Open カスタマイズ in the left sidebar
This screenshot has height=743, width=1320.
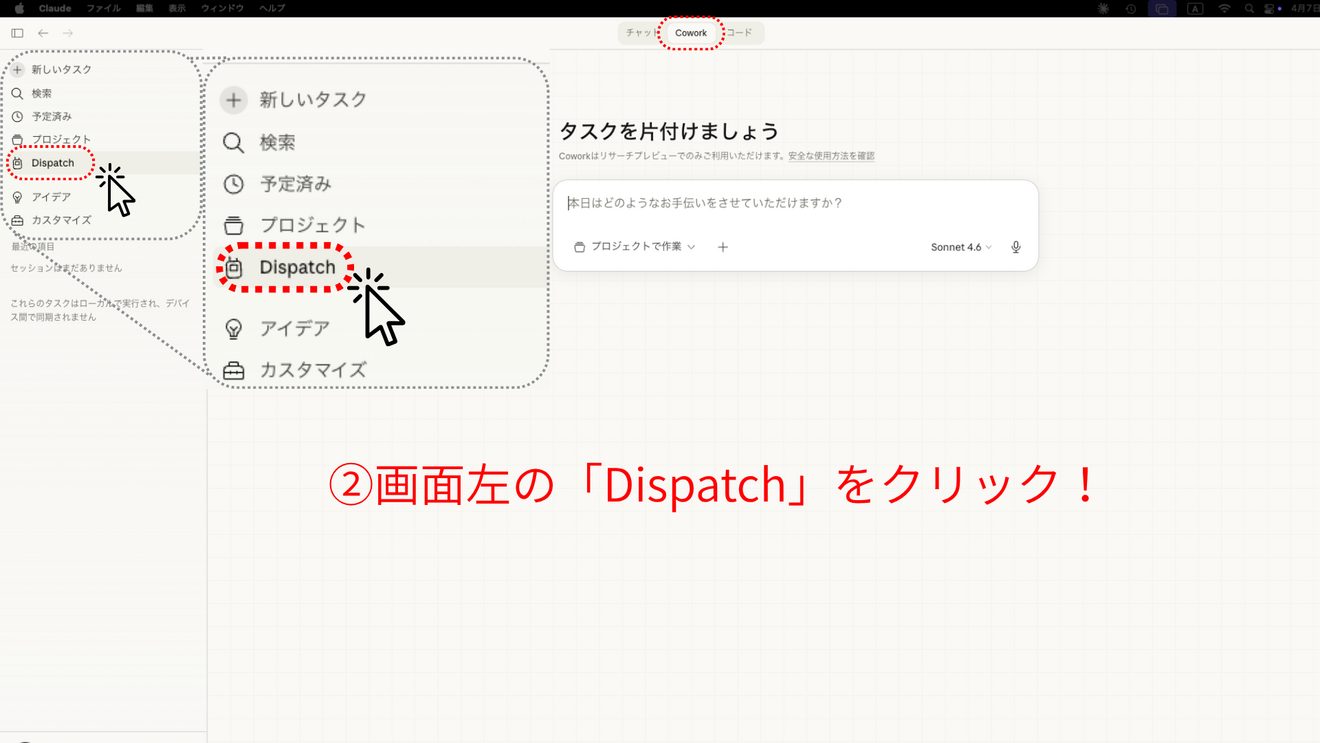(52, 220)
